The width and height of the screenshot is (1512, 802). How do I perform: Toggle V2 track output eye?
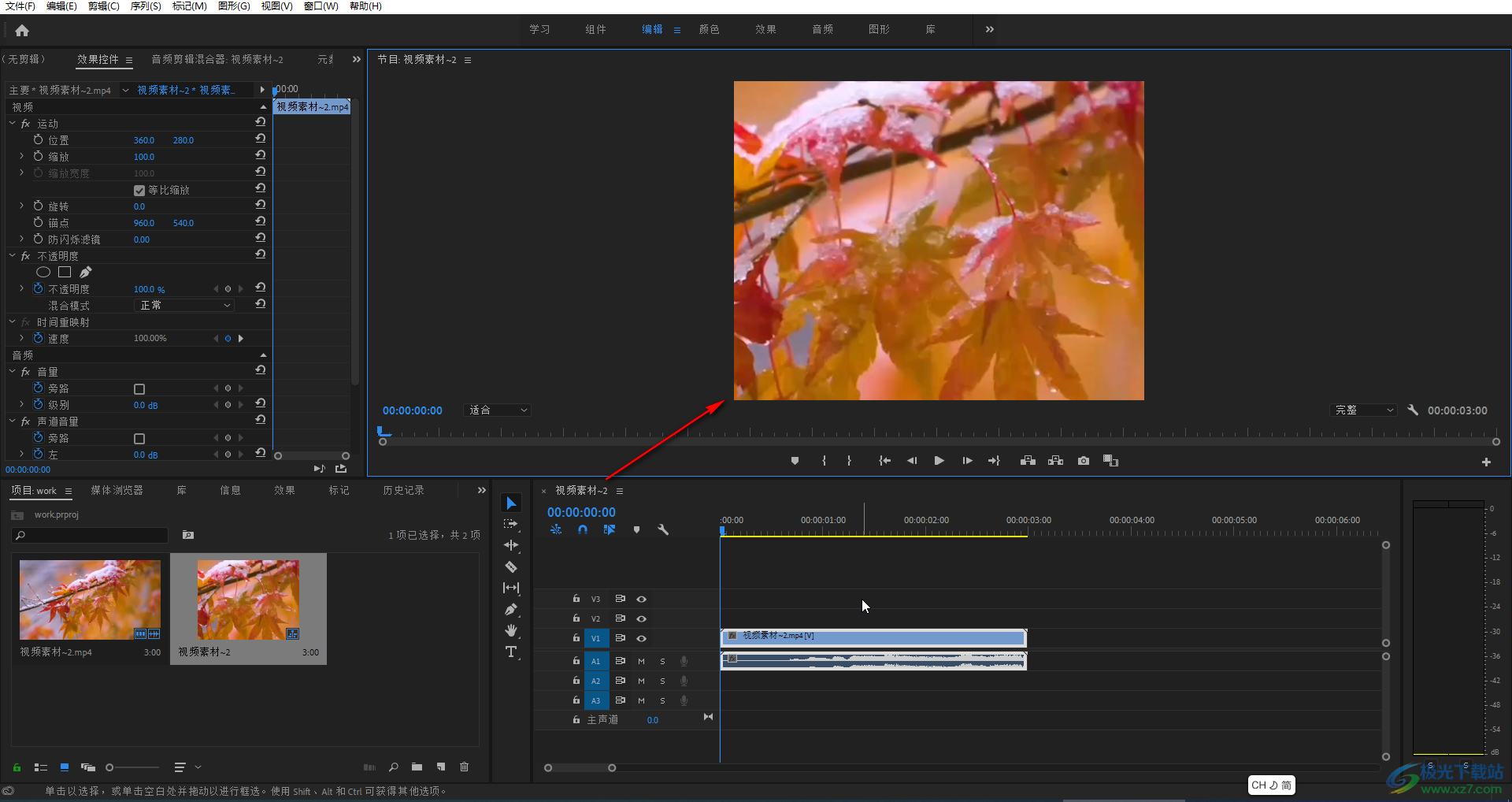[x=641, y=618]
